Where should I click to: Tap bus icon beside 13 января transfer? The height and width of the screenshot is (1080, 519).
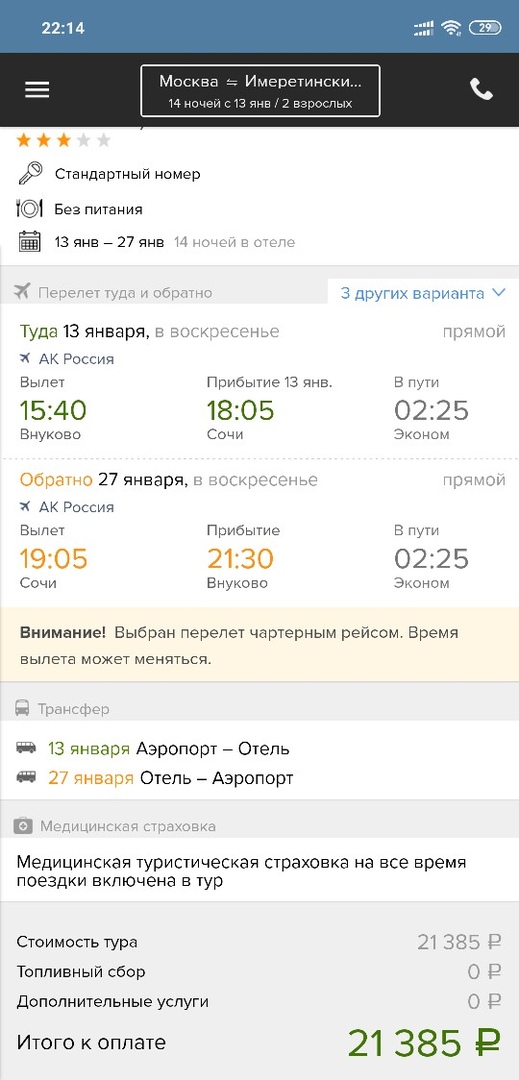point(26,748)
